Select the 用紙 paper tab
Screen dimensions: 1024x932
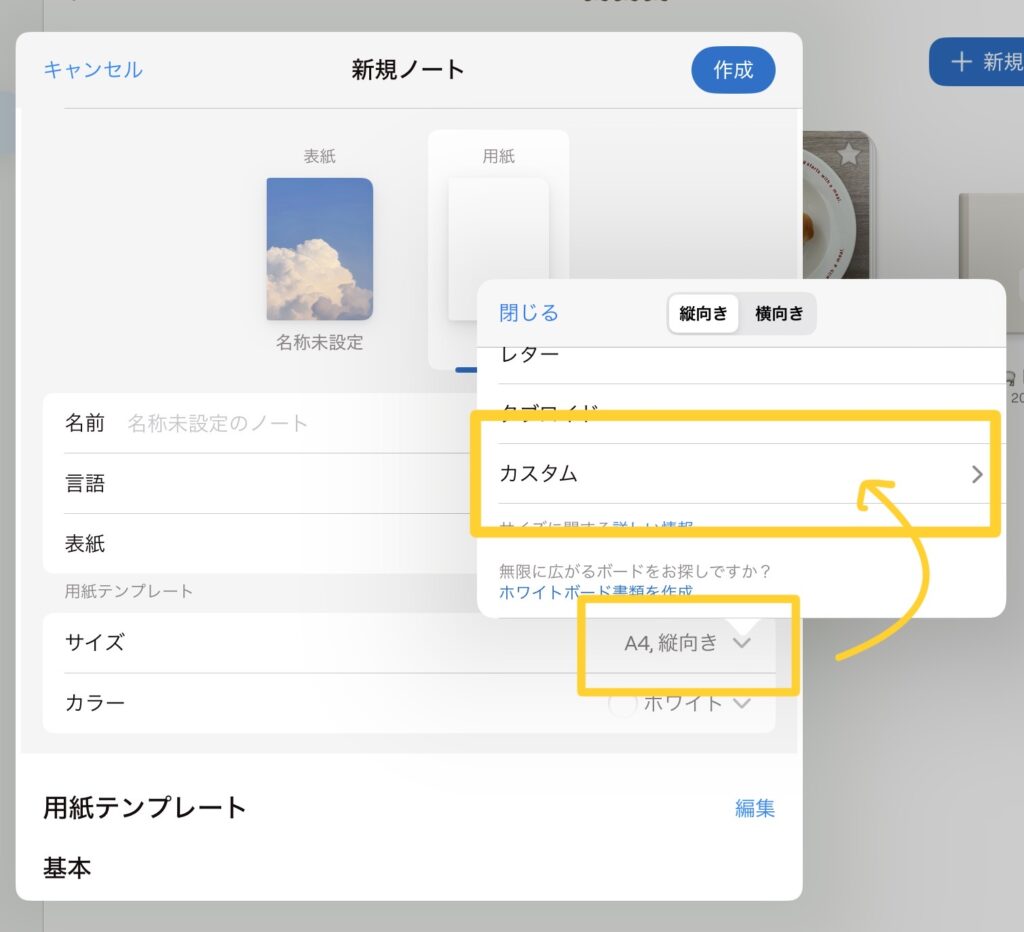click(x=498, y=249)
